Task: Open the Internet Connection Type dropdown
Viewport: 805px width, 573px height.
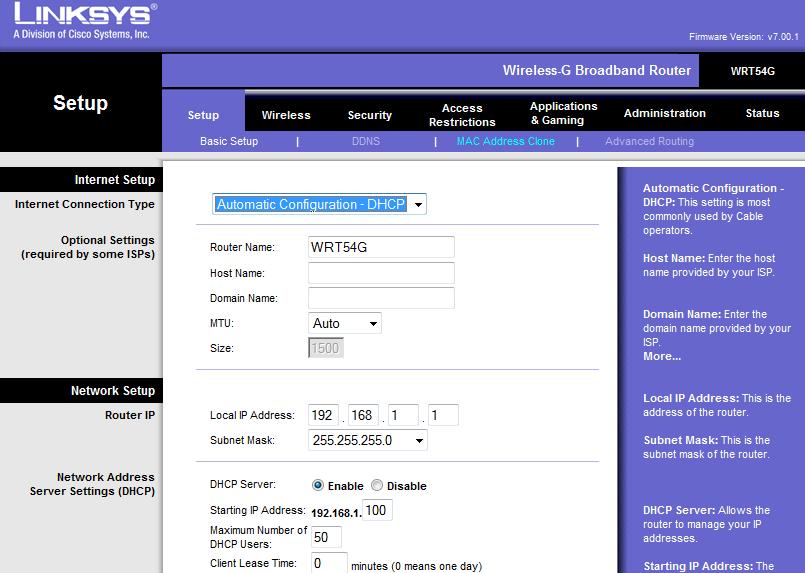Action: (x=319, y=204)
